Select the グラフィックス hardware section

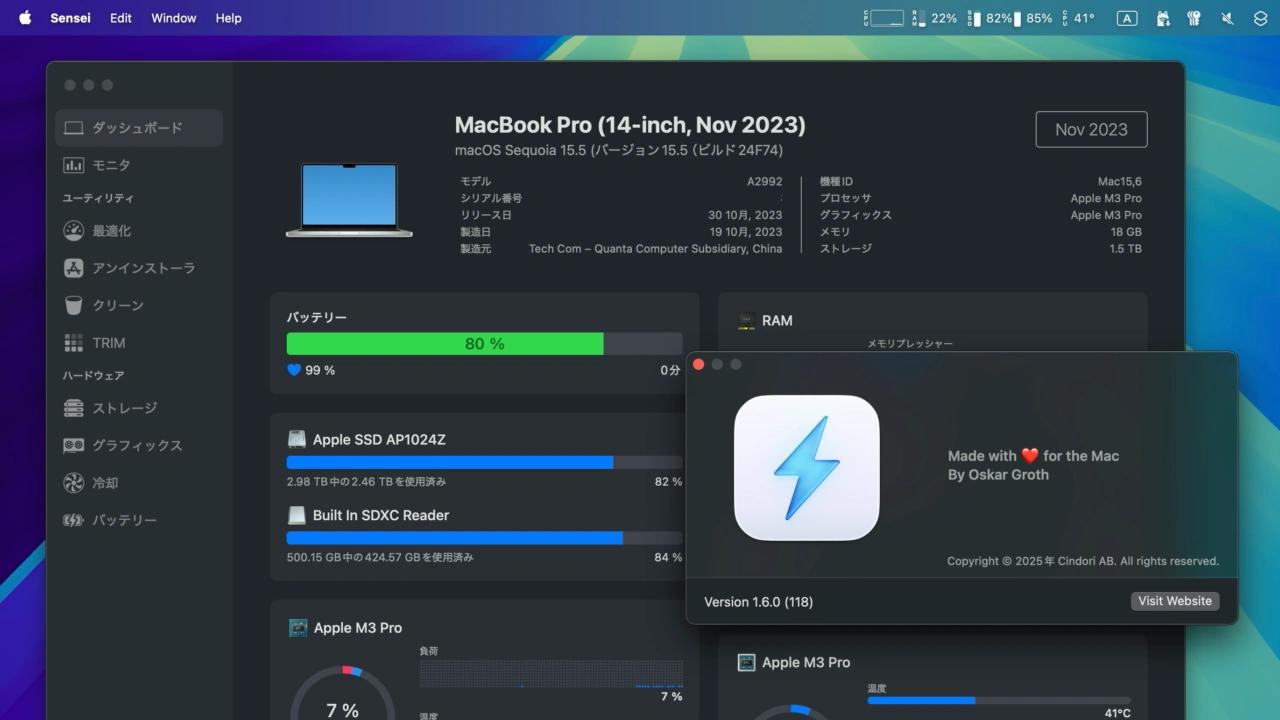(137, 446)
